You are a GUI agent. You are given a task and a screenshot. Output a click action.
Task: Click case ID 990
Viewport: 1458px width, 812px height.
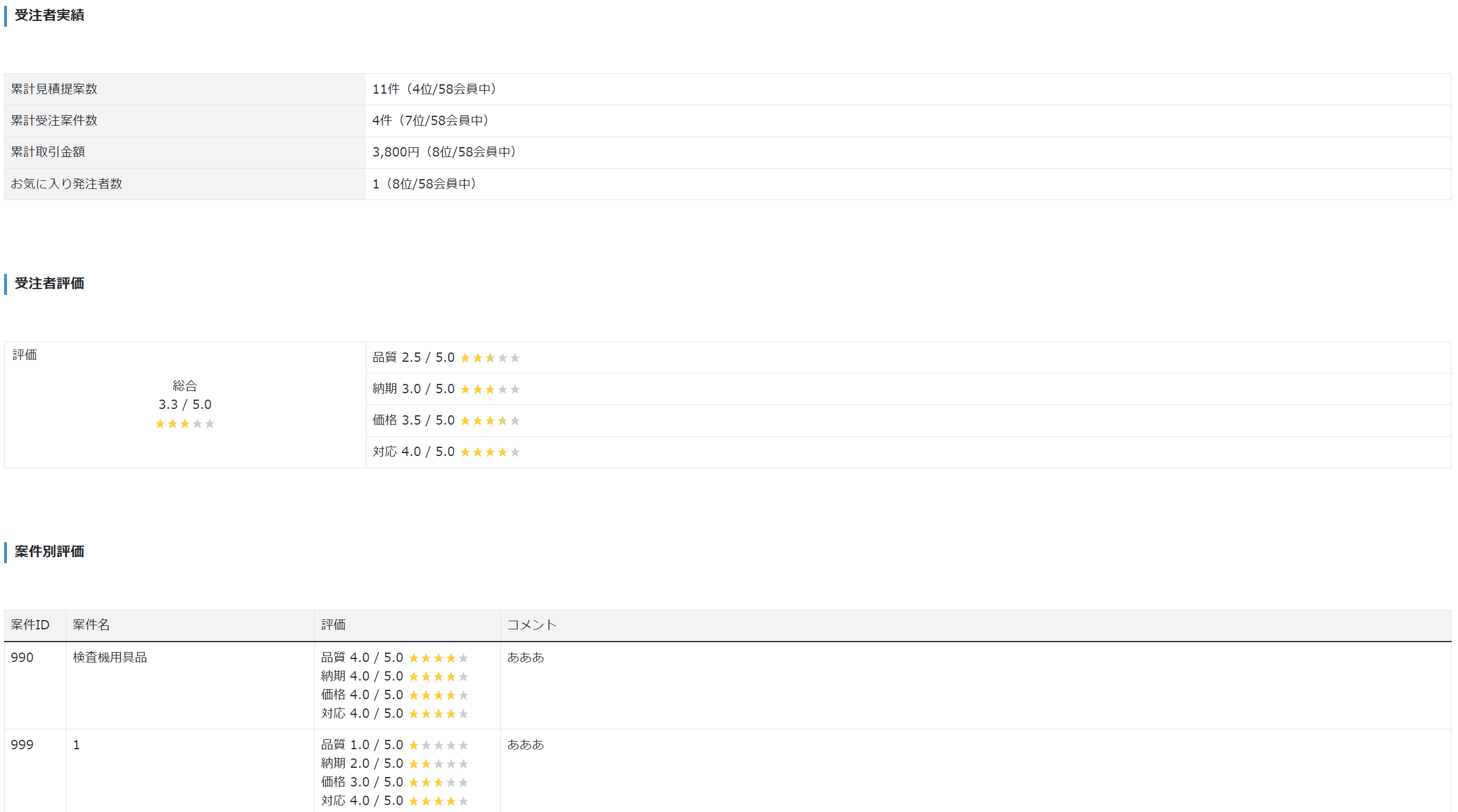tap(22, 658)
